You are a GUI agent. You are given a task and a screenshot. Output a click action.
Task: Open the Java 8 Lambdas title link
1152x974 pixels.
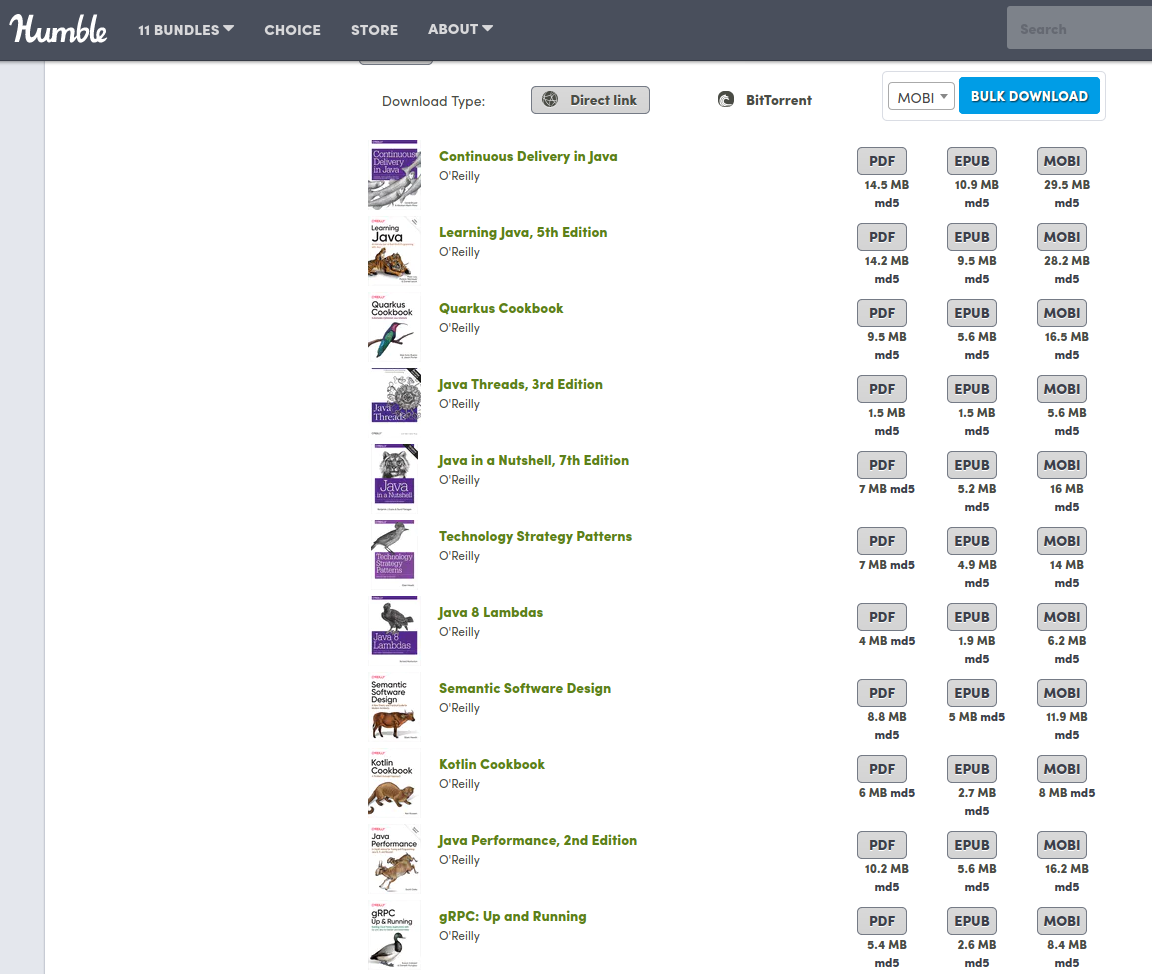491,612
